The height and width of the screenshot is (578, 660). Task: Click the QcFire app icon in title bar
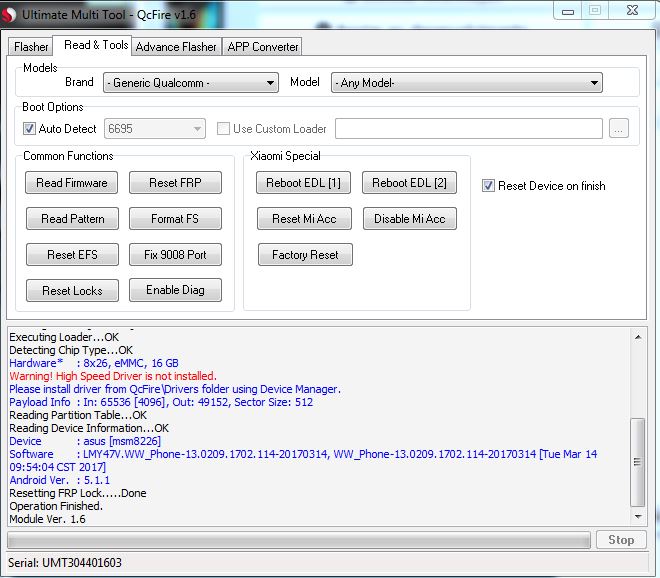click(x=8, y=15)
